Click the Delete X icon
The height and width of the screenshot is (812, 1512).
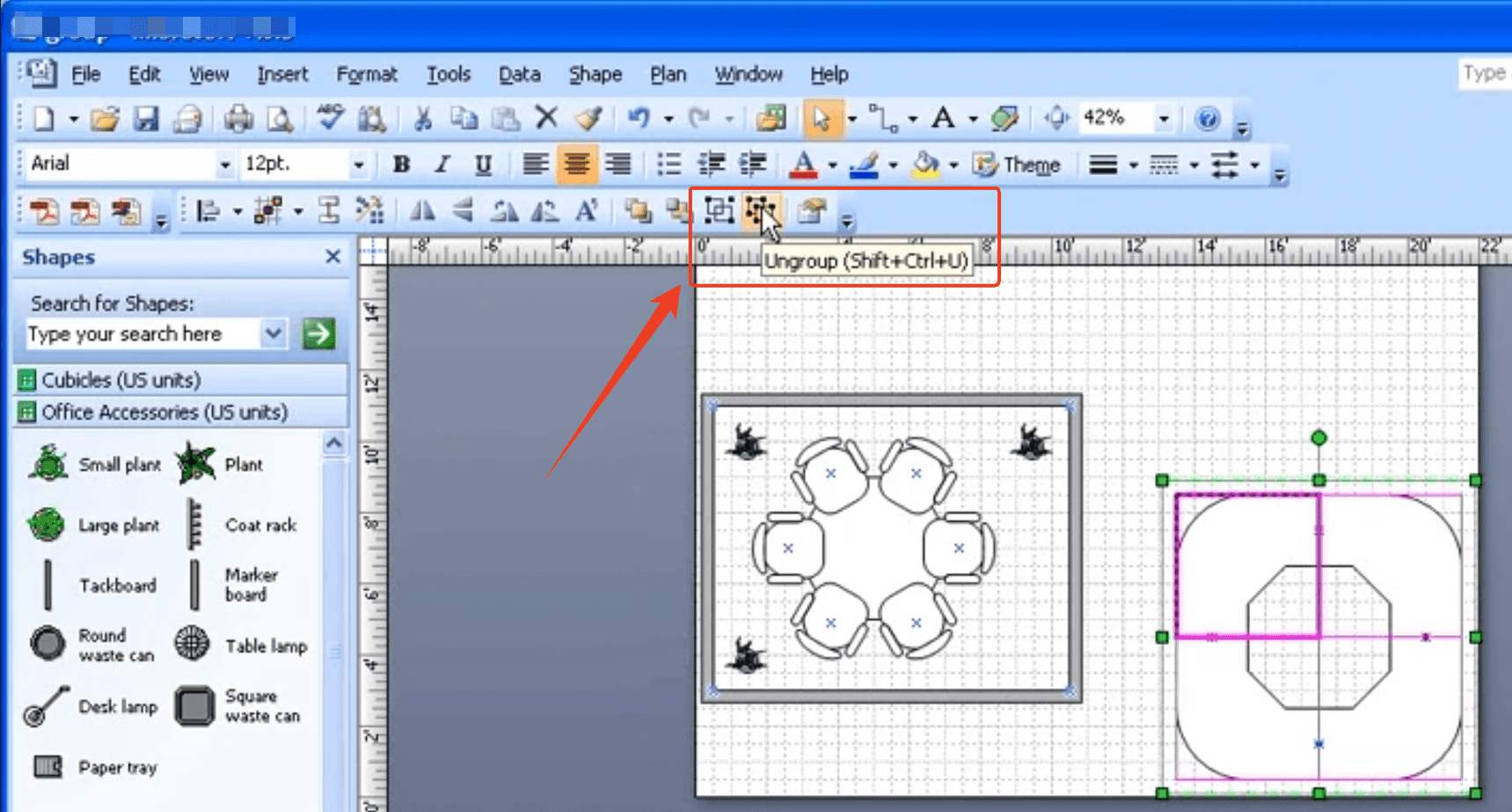click(546, 118)
